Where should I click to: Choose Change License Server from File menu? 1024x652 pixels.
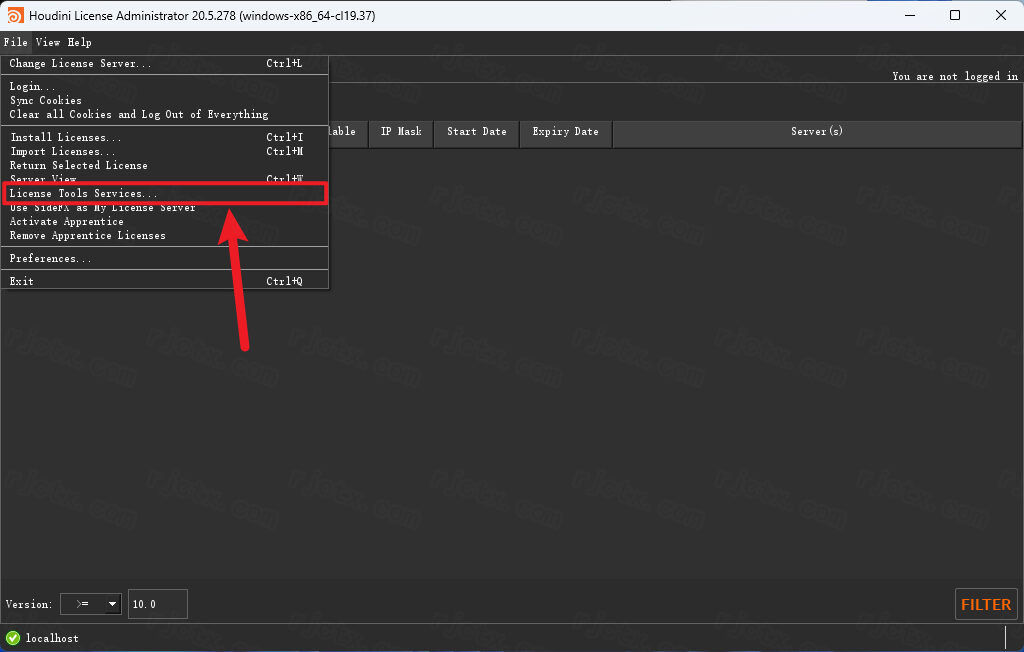81,64
